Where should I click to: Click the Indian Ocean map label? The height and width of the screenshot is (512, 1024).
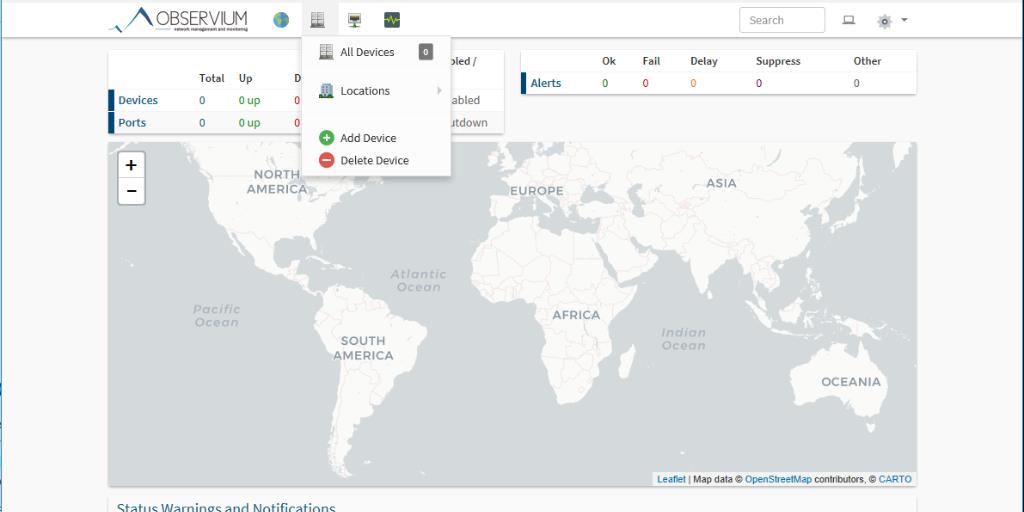click(x=684, y=338)
